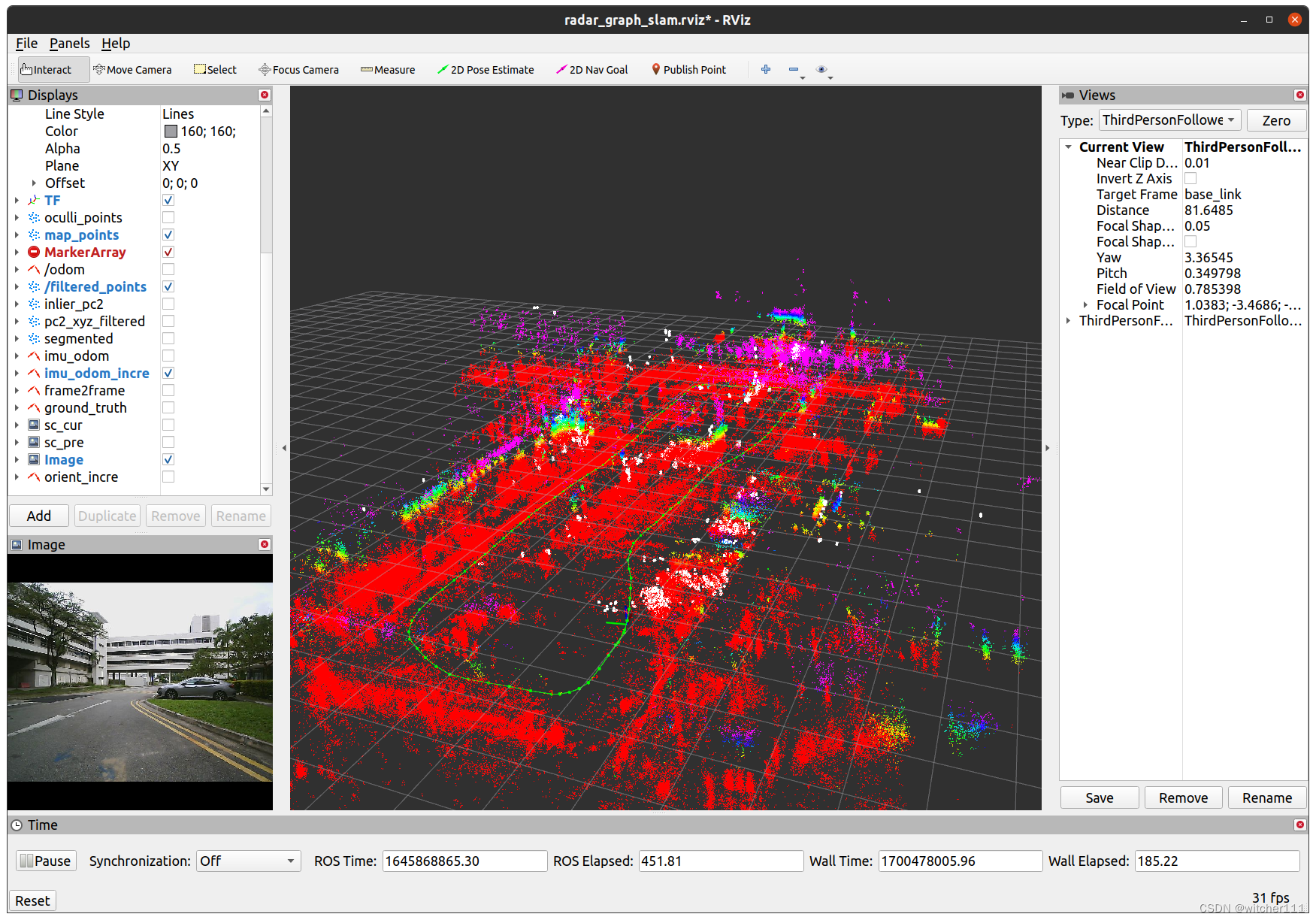The height and width of the screenshot is (920, 1316).
Task: Select the Interact tool
Action: (53, 70)
